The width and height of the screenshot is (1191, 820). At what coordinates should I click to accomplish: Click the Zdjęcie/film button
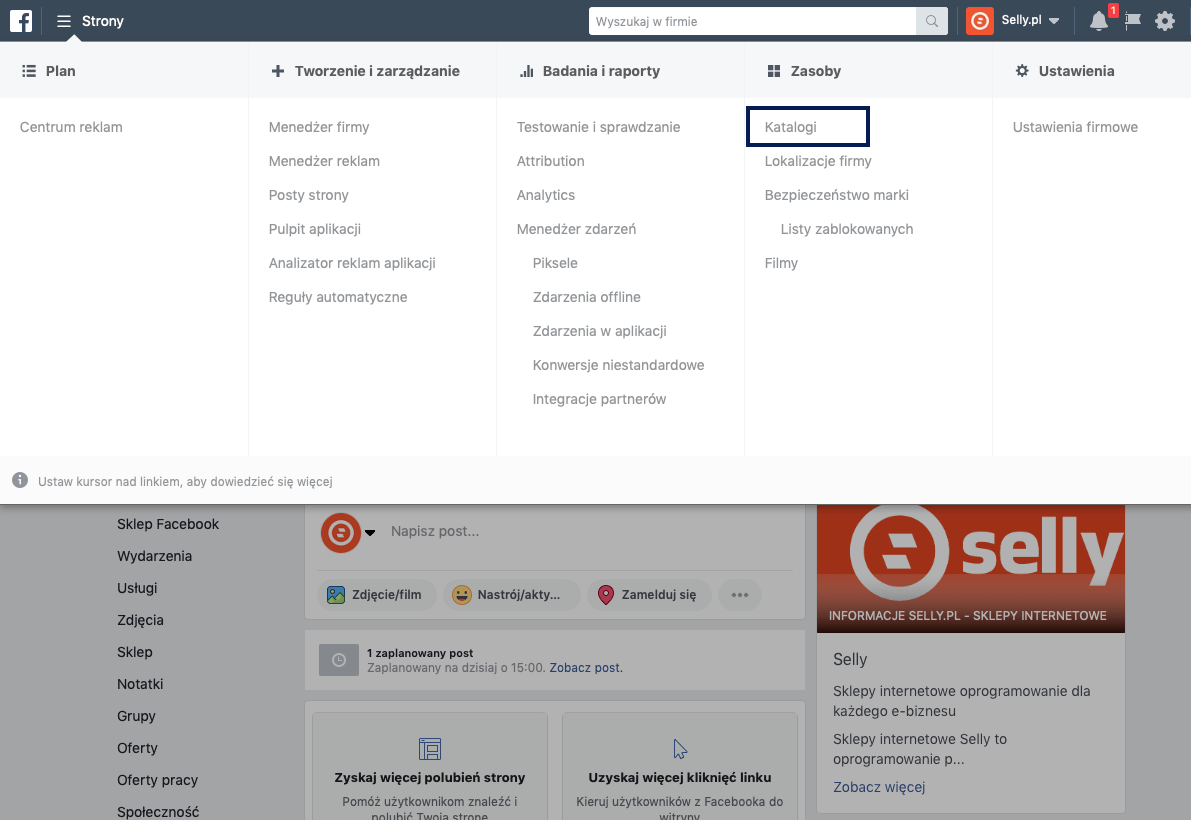pos(375,595)
